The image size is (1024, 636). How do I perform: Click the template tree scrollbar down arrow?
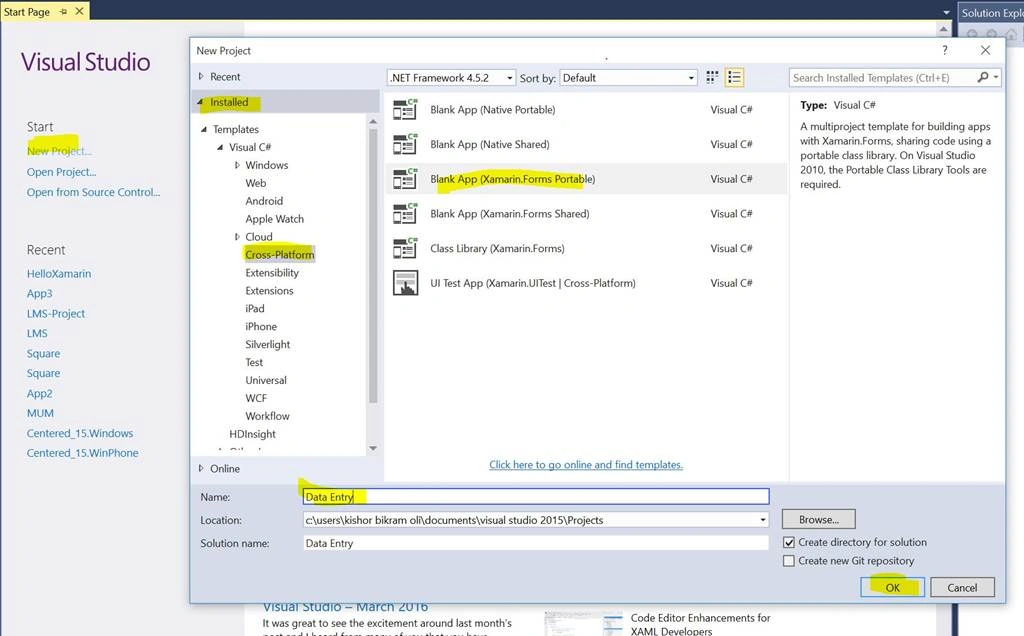(373, 448)
